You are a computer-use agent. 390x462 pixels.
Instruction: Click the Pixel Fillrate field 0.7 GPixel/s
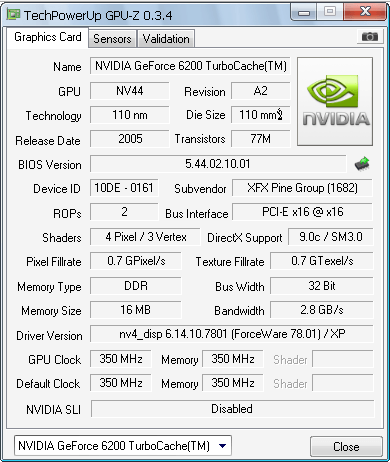(x=136, y=261)
